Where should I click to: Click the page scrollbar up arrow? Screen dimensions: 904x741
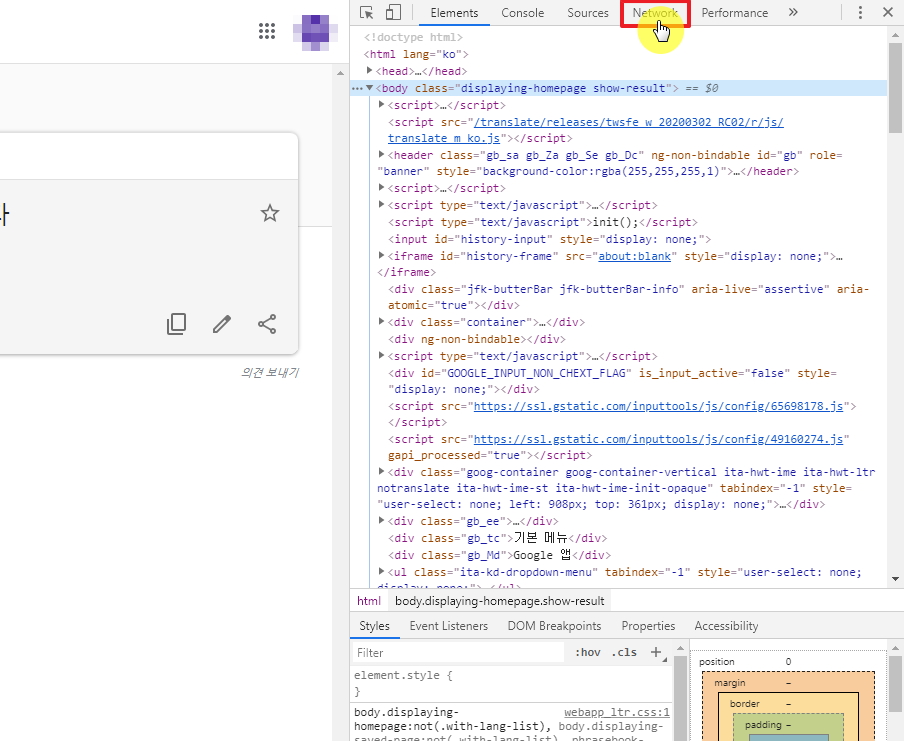coord(340,73)
